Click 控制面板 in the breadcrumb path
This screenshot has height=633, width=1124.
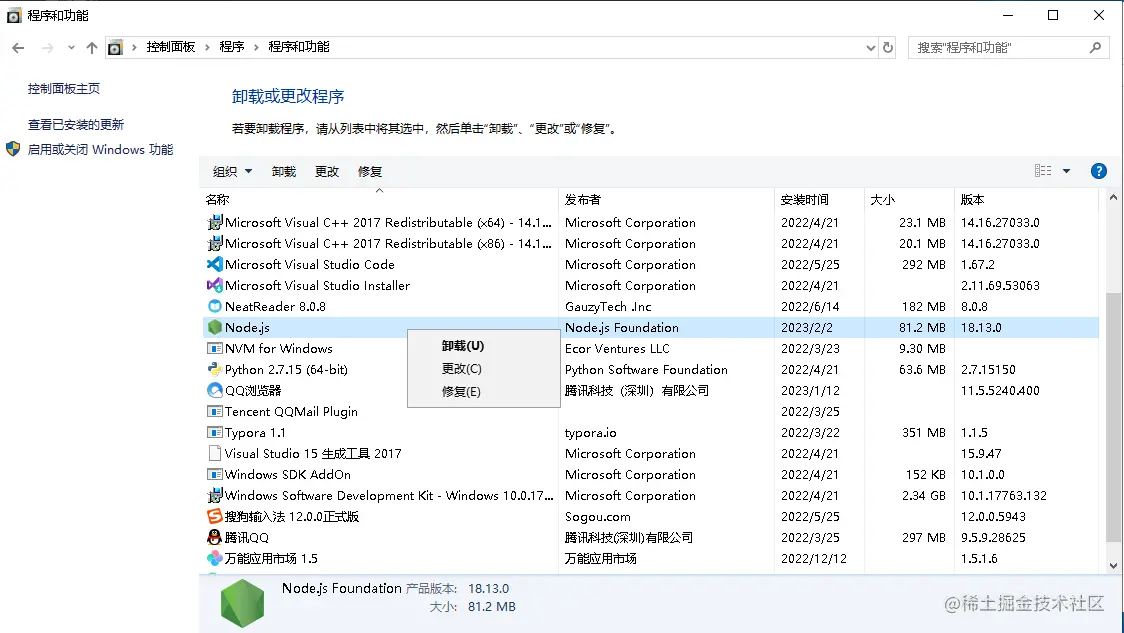(x=171, y=47)
